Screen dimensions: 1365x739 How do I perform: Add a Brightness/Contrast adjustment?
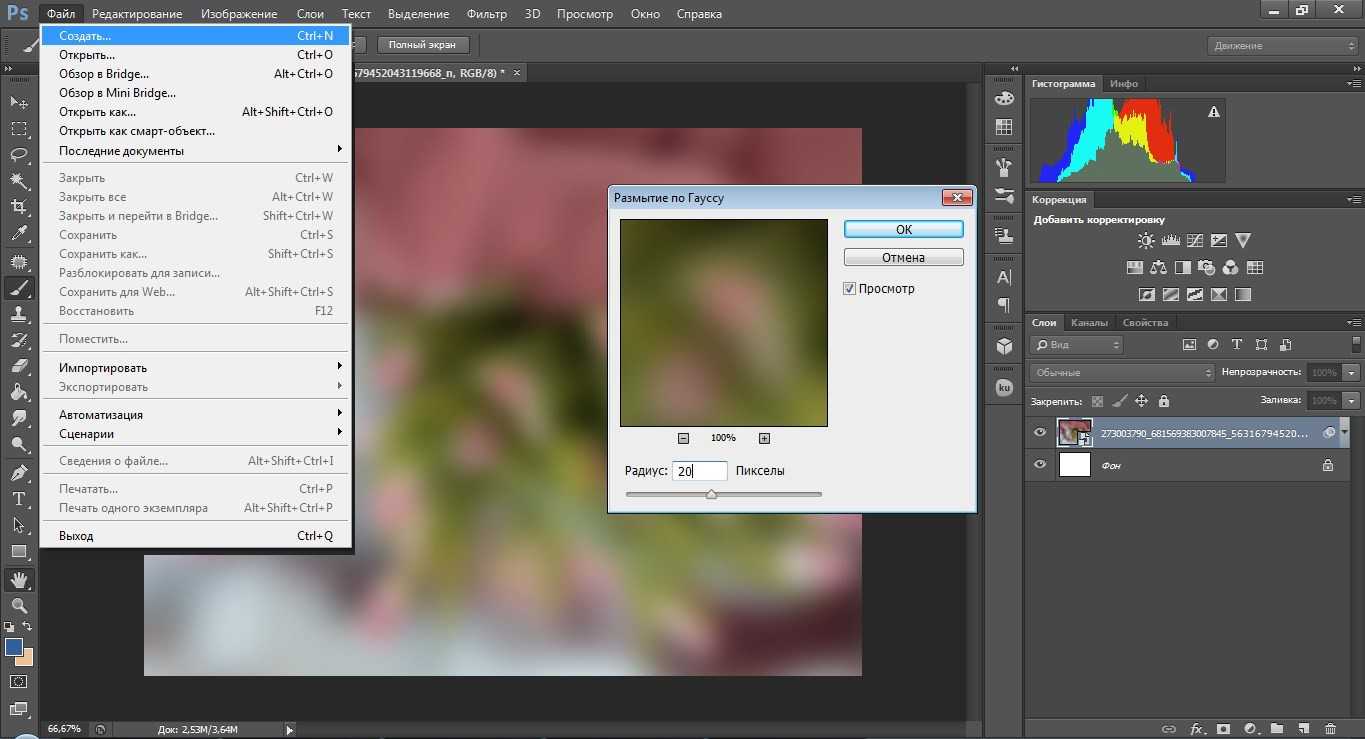click(1146, 241)
